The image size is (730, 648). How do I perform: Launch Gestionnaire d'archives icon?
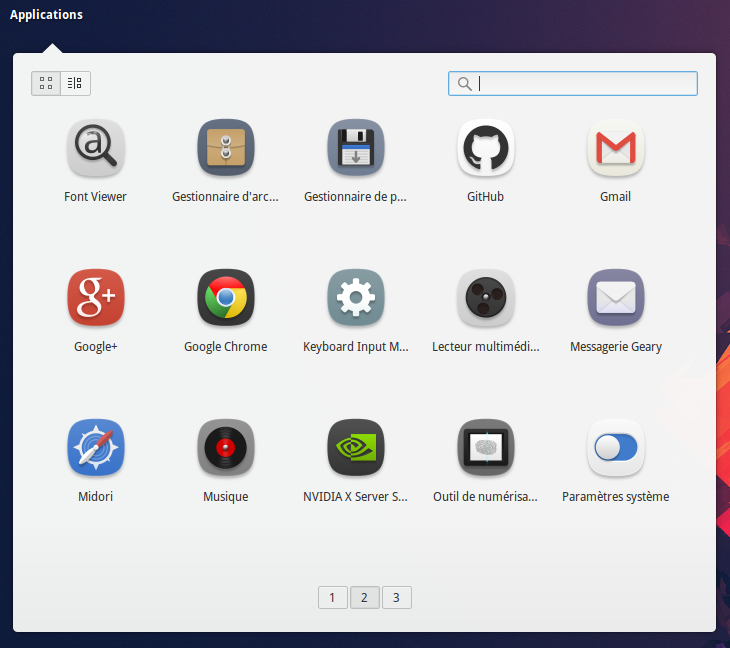226,148
